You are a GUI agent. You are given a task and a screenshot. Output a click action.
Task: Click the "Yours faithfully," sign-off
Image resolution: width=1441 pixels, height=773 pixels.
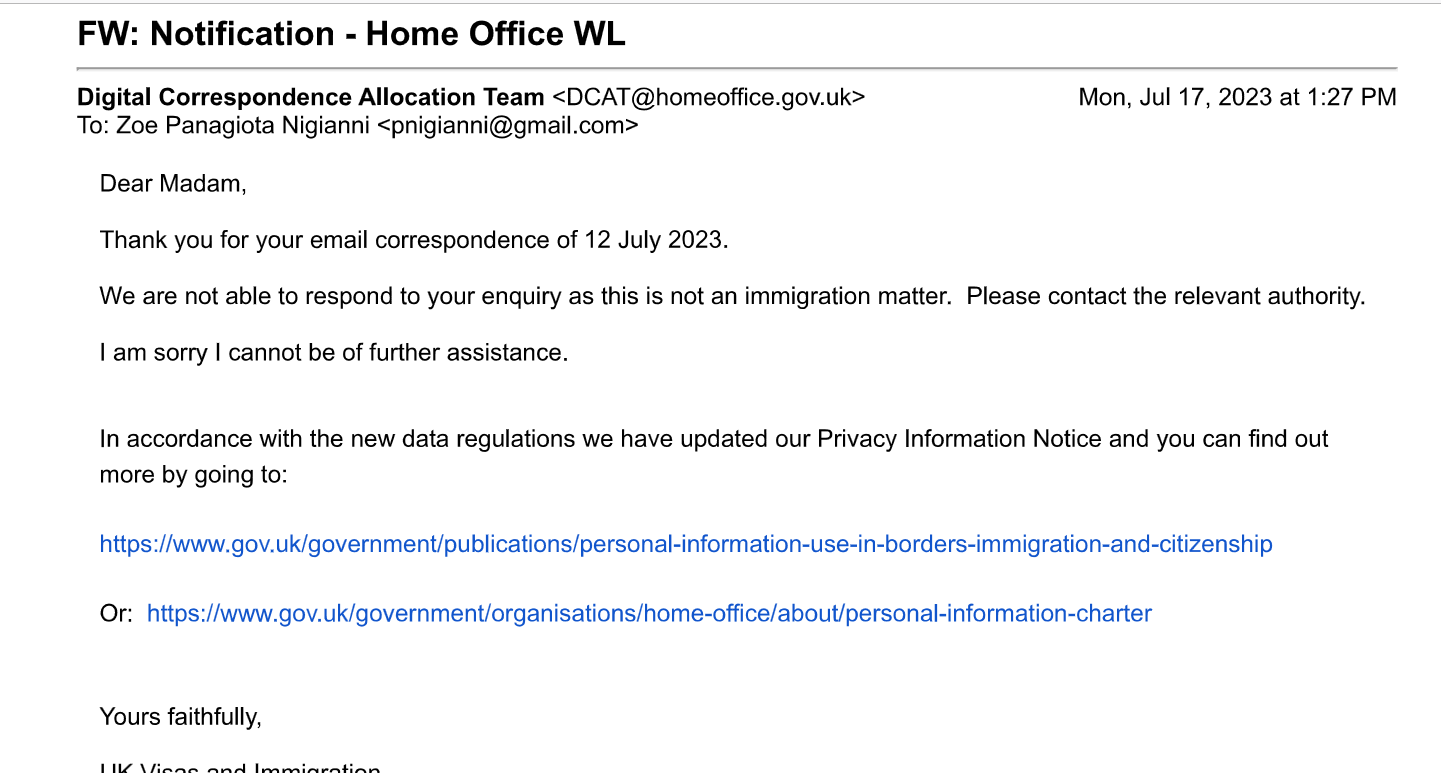[180, 716]
